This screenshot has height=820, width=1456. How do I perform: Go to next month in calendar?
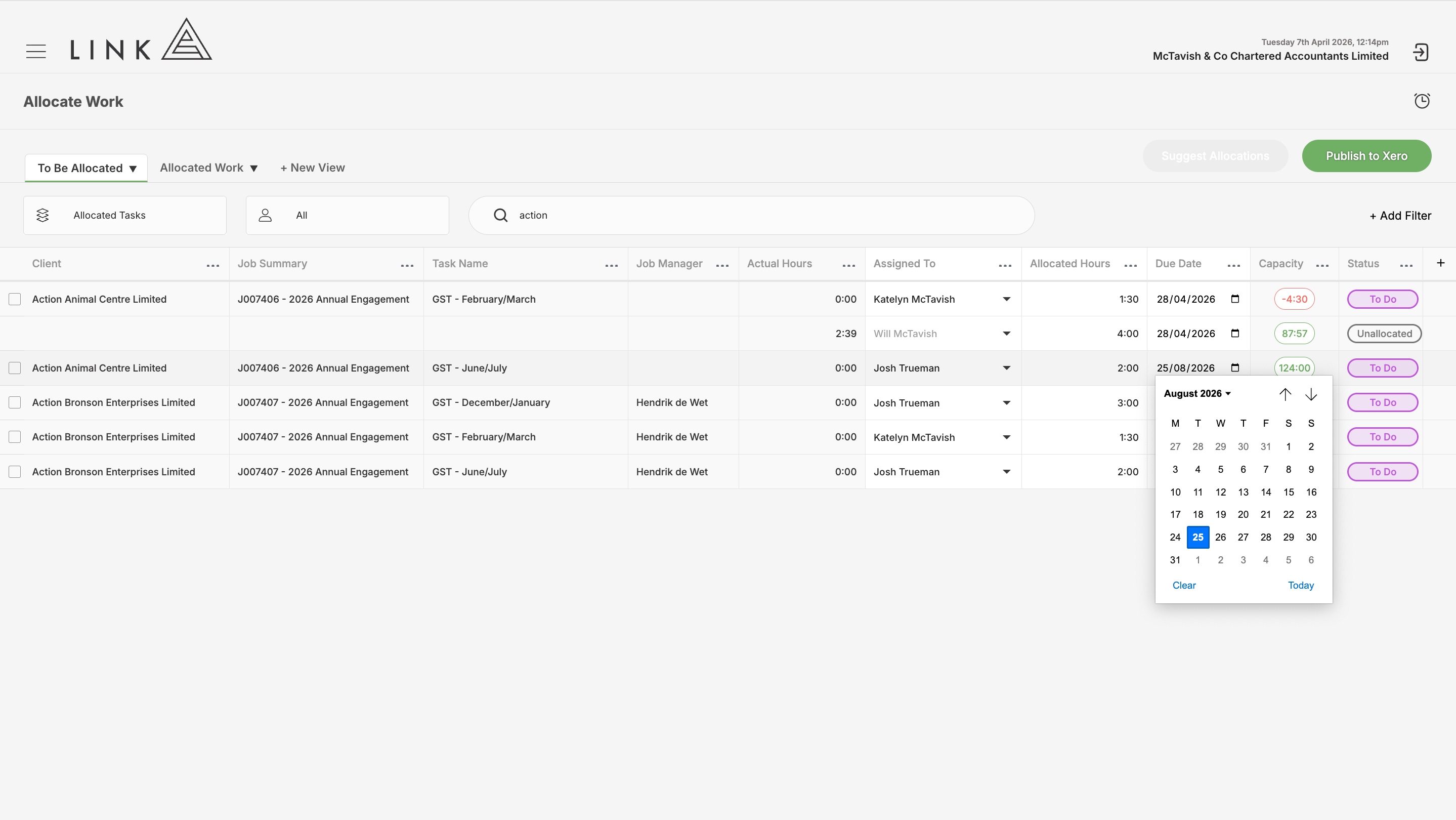[1311, 394]
